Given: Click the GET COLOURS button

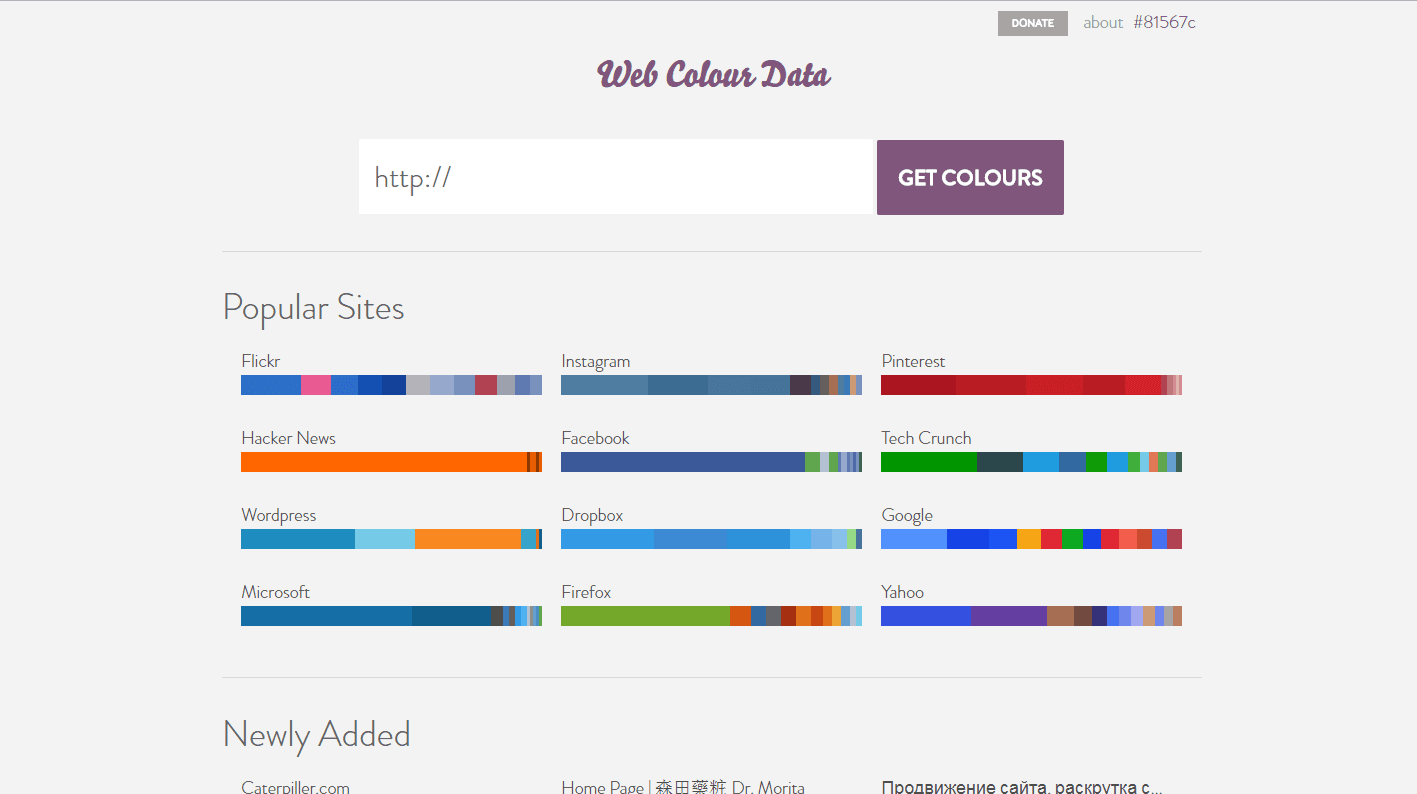Looking at the screenshot, I should click(970, 177).
